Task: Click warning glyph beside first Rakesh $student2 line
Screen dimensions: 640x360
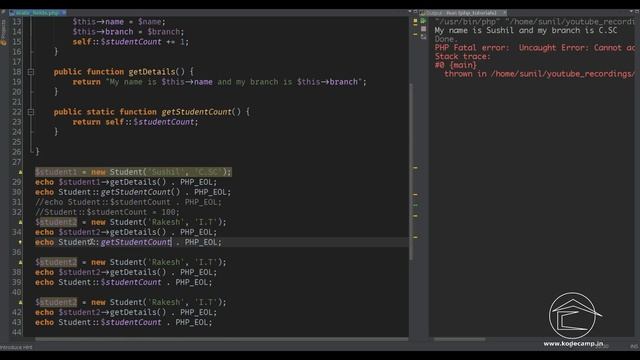Action: coord(20,222)
